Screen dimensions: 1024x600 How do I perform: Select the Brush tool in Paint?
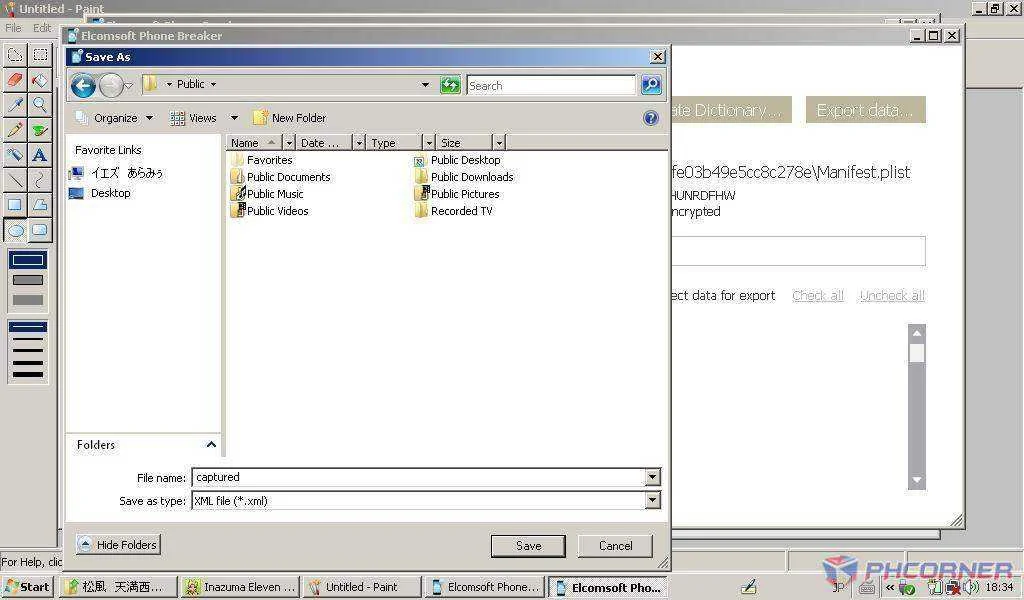(x=40, y=129)
